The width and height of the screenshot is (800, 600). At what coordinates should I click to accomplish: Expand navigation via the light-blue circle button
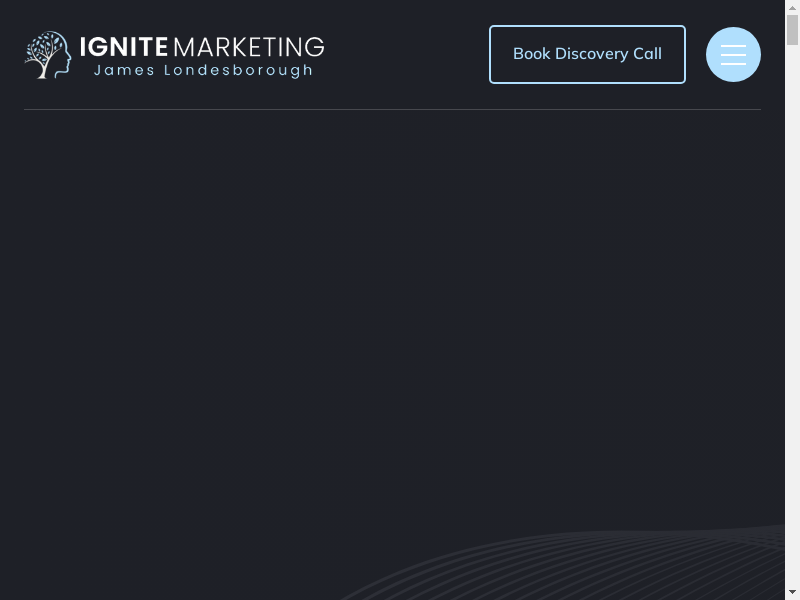(x=733, y=54)
